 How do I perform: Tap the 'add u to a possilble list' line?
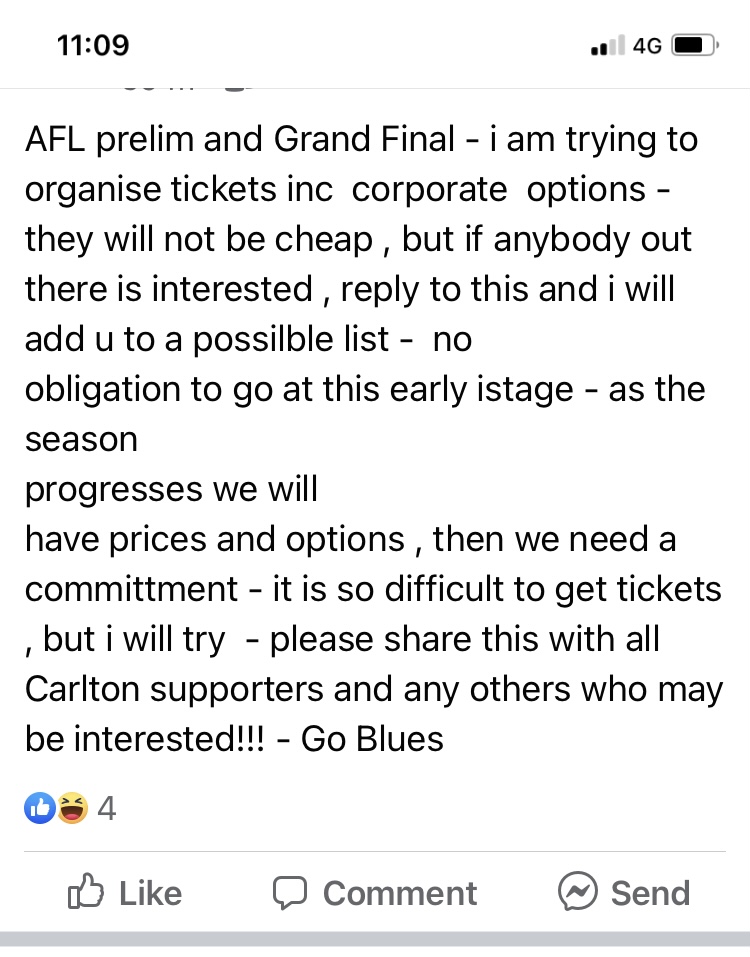(x=206, y=339)
